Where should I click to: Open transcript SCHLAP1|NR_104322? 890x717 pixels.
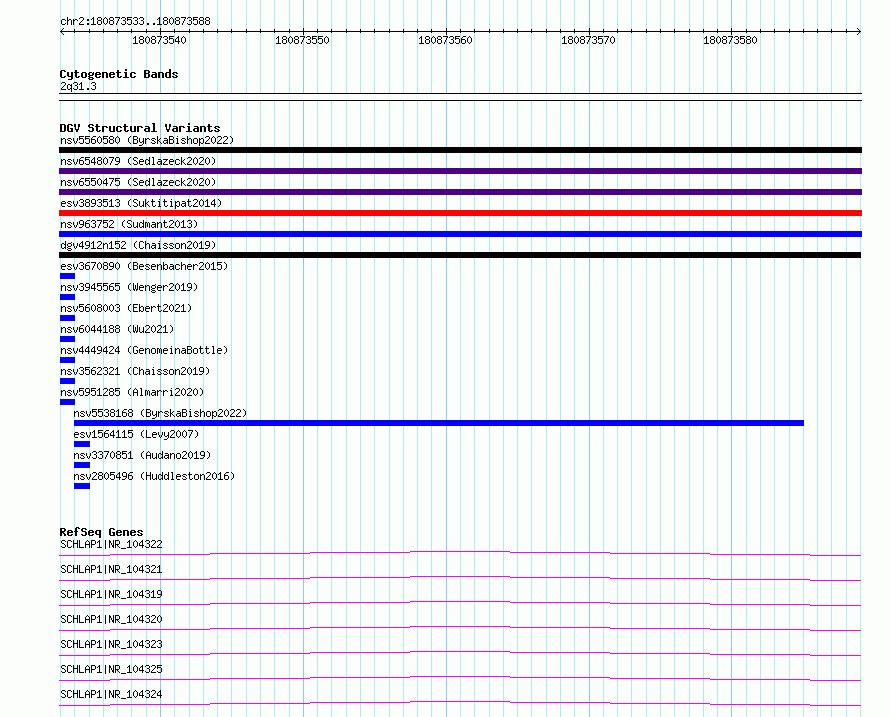[x=111, y=544]
